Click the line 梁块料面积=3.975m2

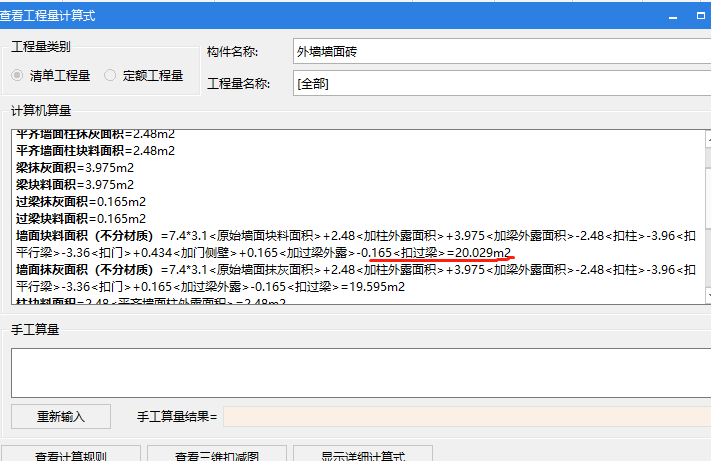(x=75, y=184)
